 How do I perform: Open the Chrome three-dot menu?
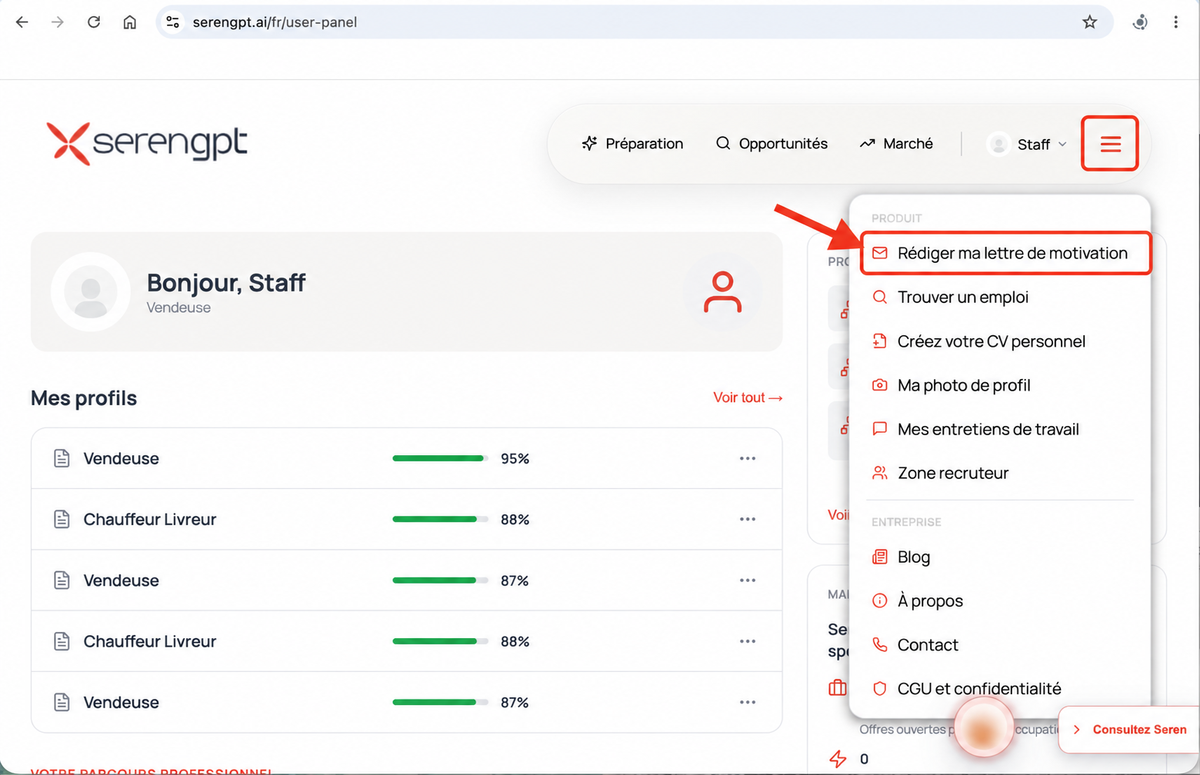point(1176,22)
